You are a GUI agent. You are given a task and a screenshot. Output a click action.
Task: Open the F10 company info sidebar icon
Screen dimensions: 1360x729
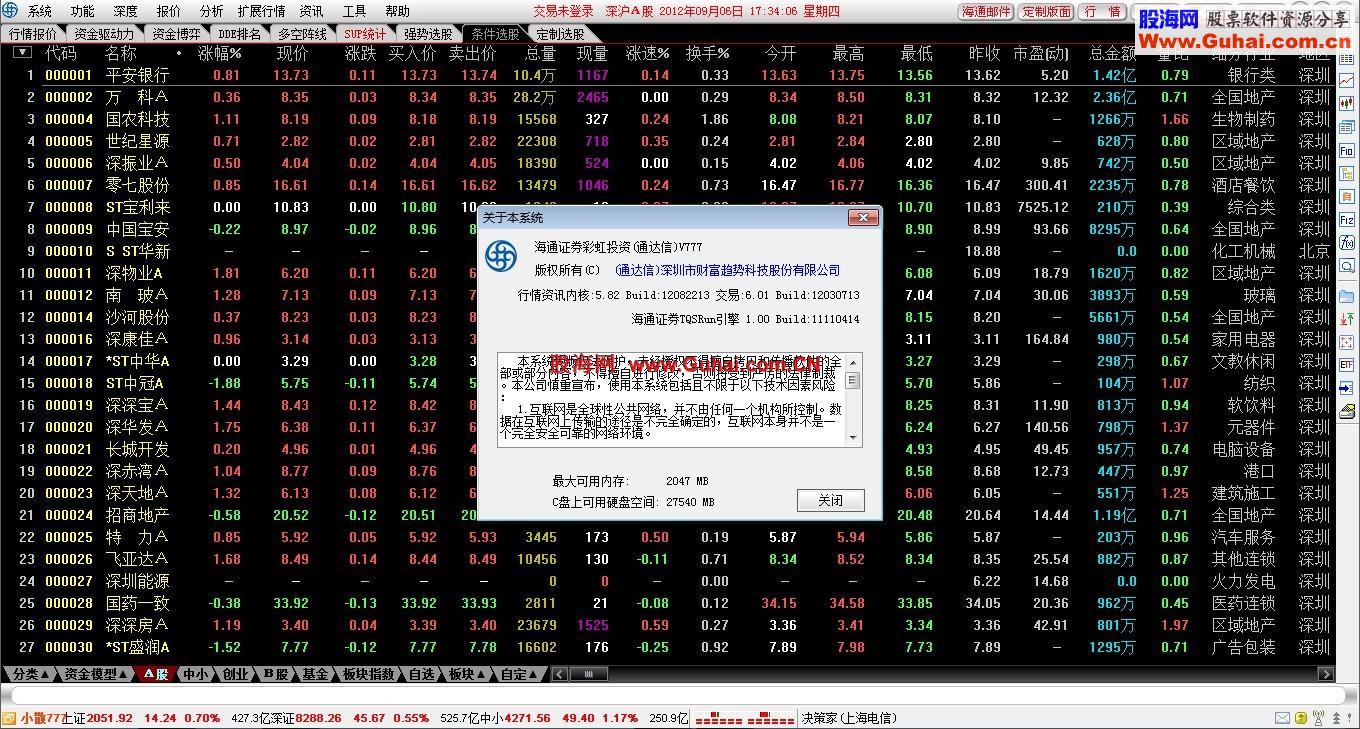1346,151
